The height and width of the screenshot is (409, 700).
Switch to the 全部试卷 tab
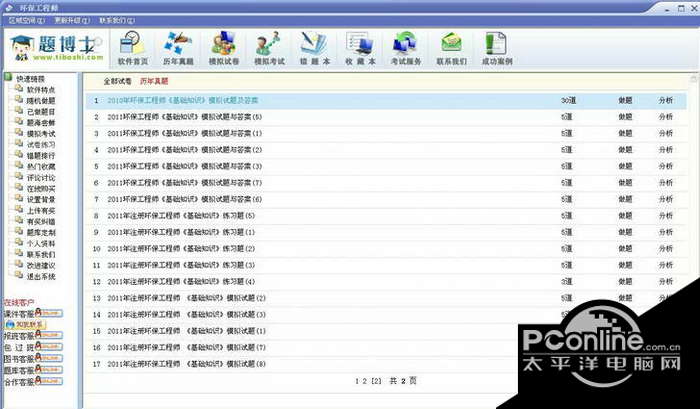pyautogui.click(x=117, y=81)
